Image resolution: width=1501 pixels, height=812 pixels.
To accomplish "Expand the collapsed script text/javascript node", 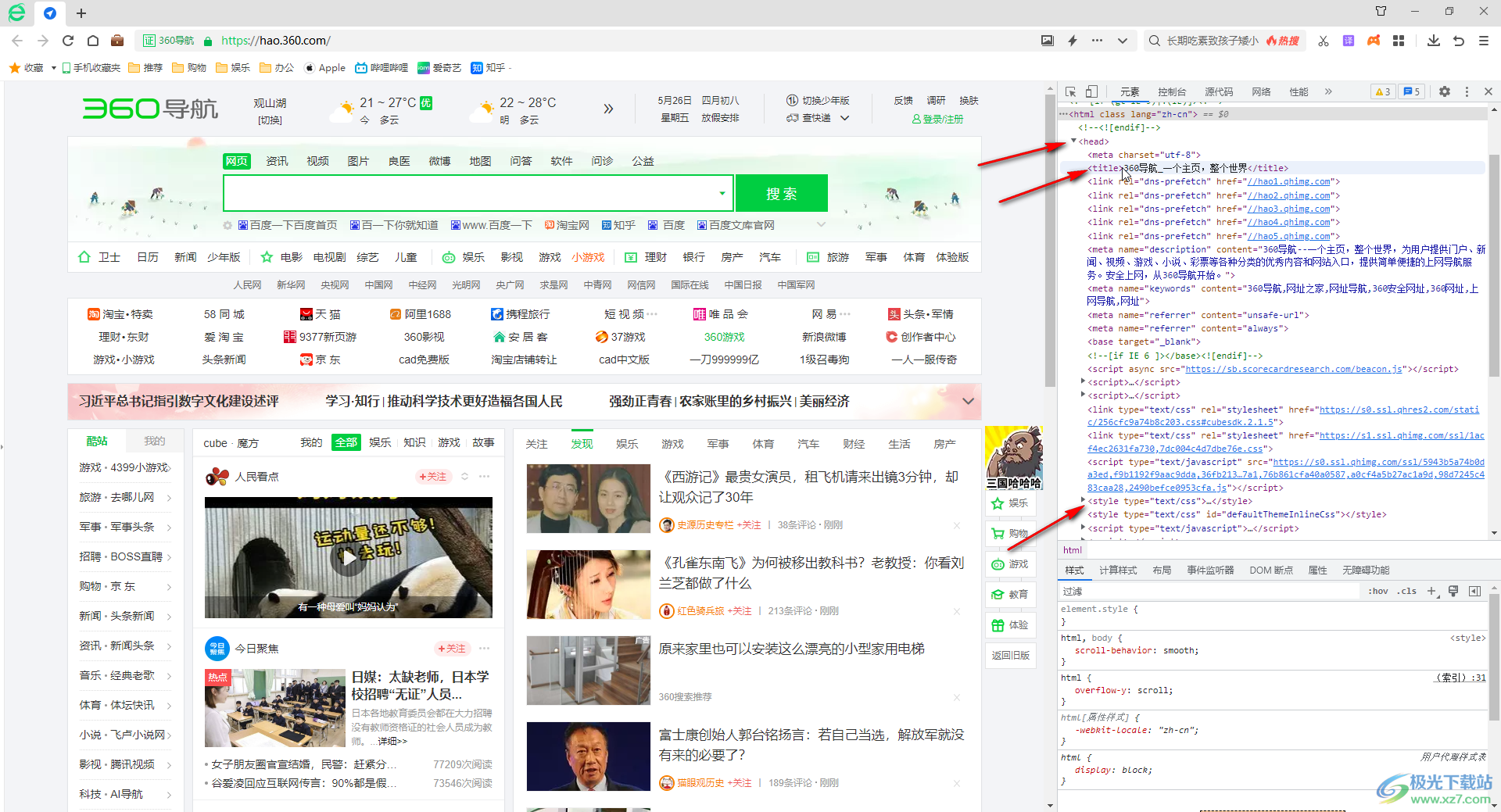I will (1083, 528).
